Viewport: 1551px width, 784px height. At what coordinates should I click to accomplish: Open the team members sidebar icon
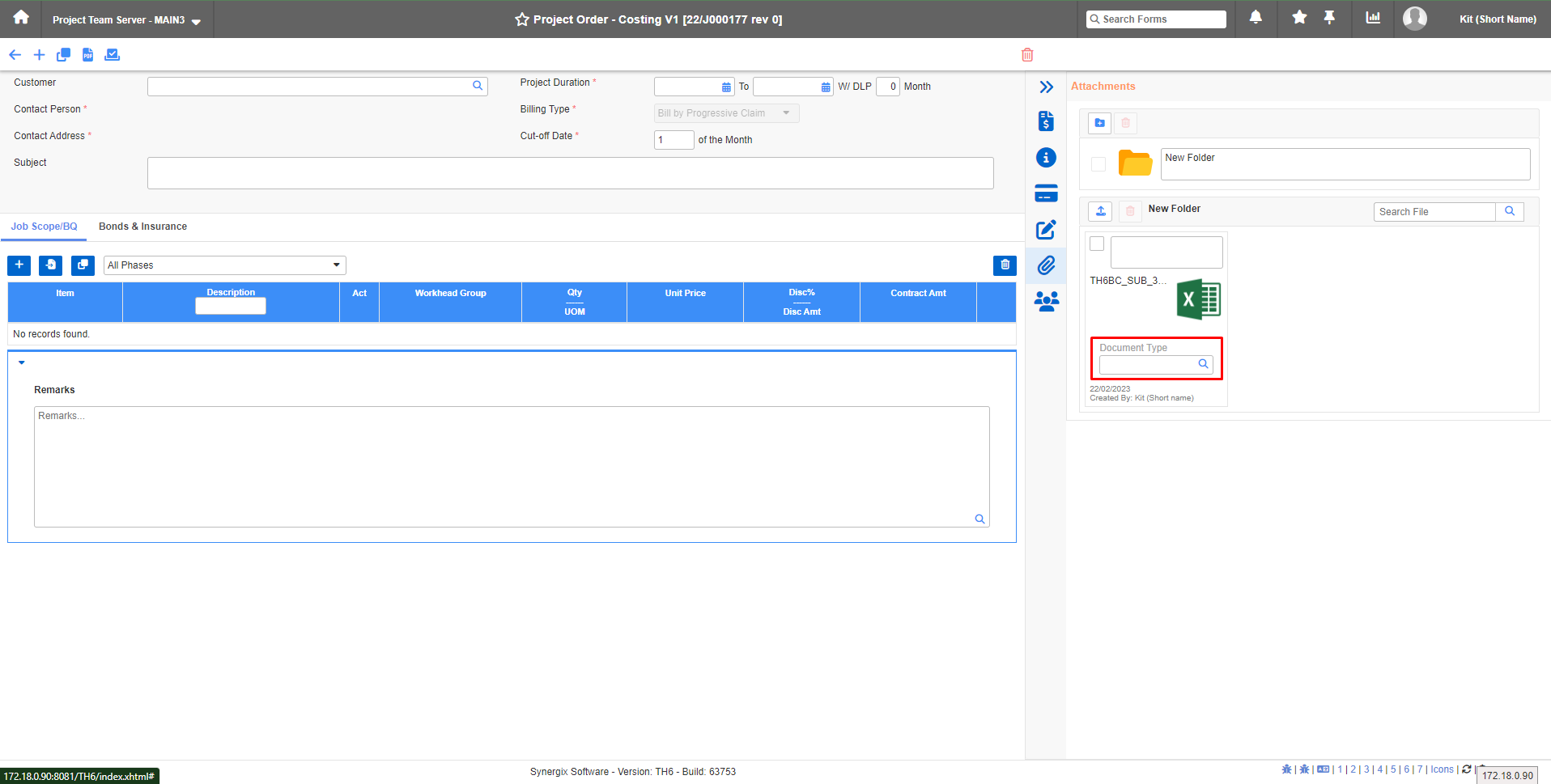coord(1046,301)
